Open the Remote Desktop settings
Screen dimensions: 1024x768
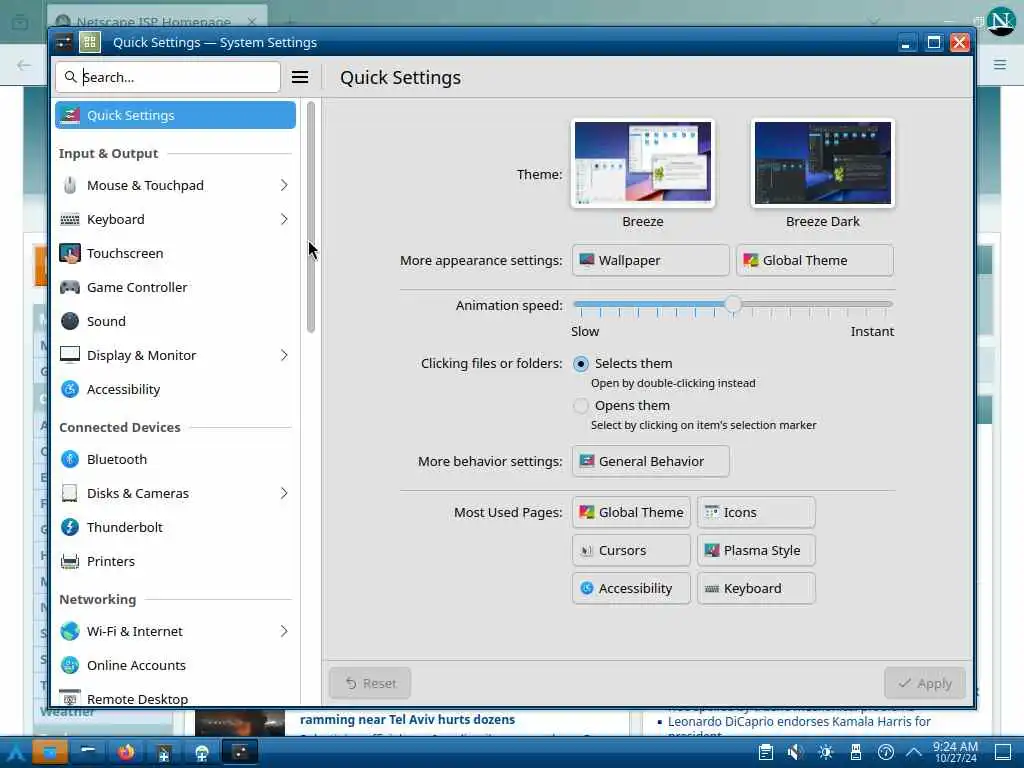pos(175,697)
